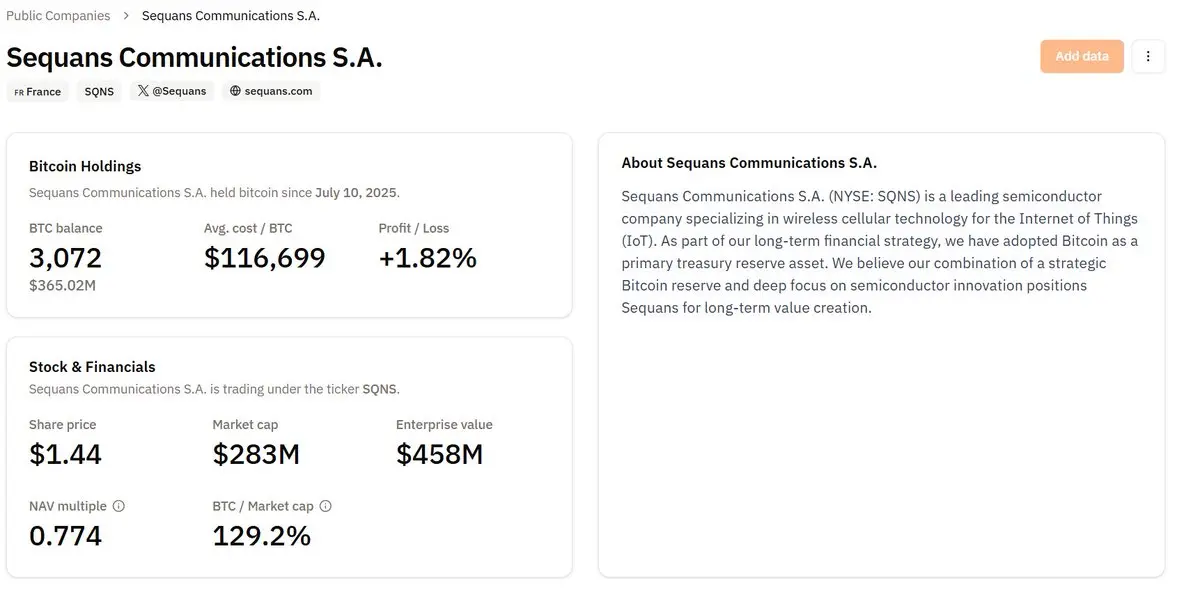Image resolution: width=1200 pixels, height=590 pixels.
Task: Open the three-dot more options menu
Action: click(1148, 57)
